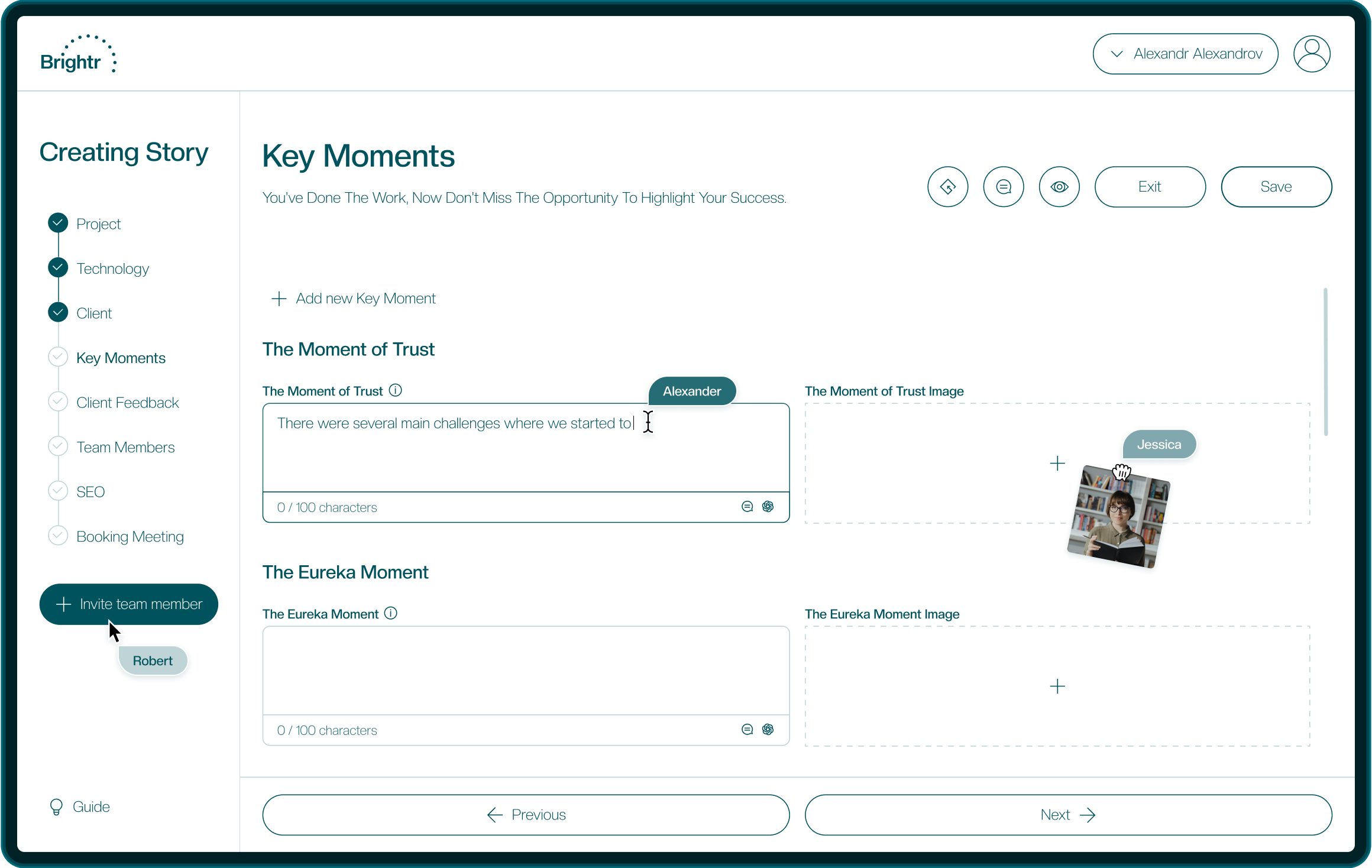
Task: Click comment icon in Eureka Moment field
Action: (747, 729)
